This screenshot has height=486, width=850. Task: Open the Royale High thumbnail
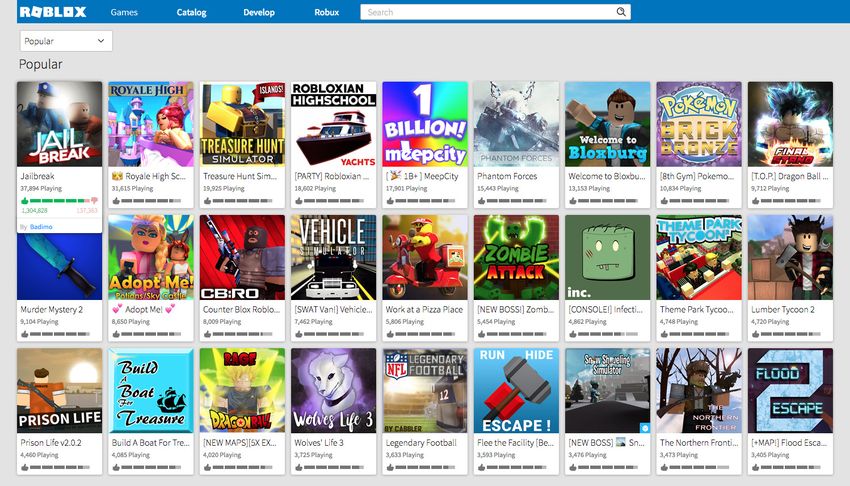point(151,124)
